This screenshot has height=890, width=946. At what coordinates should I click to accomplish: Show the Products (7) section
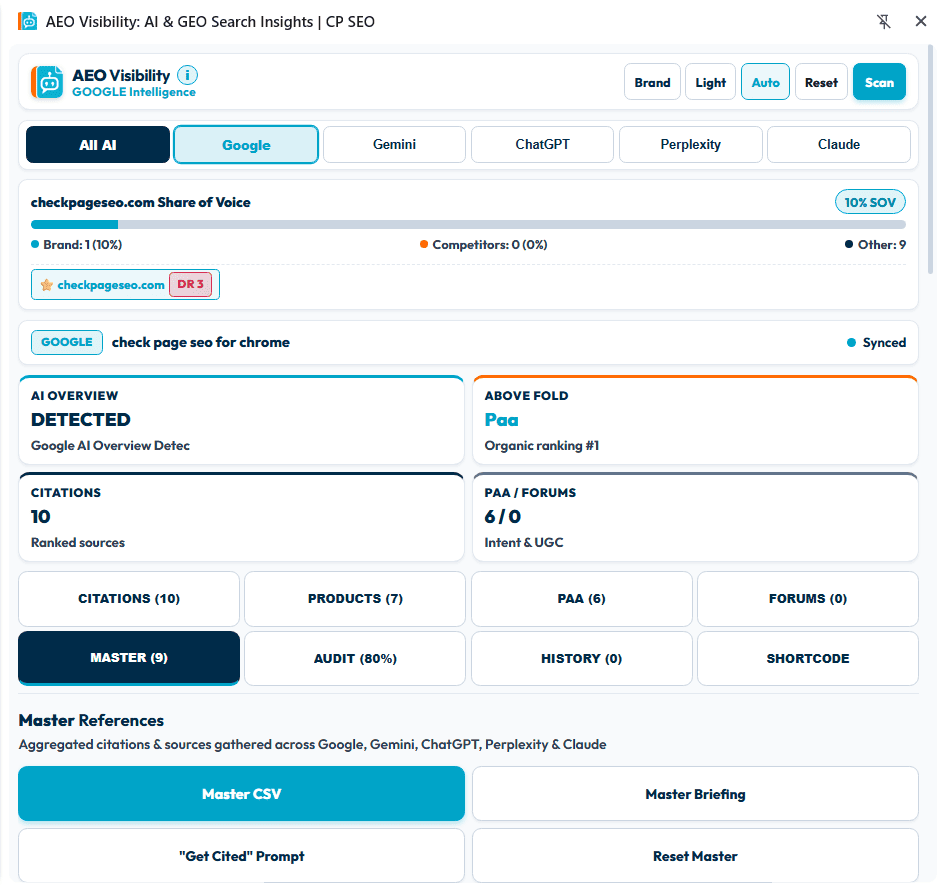pos(355,599)
